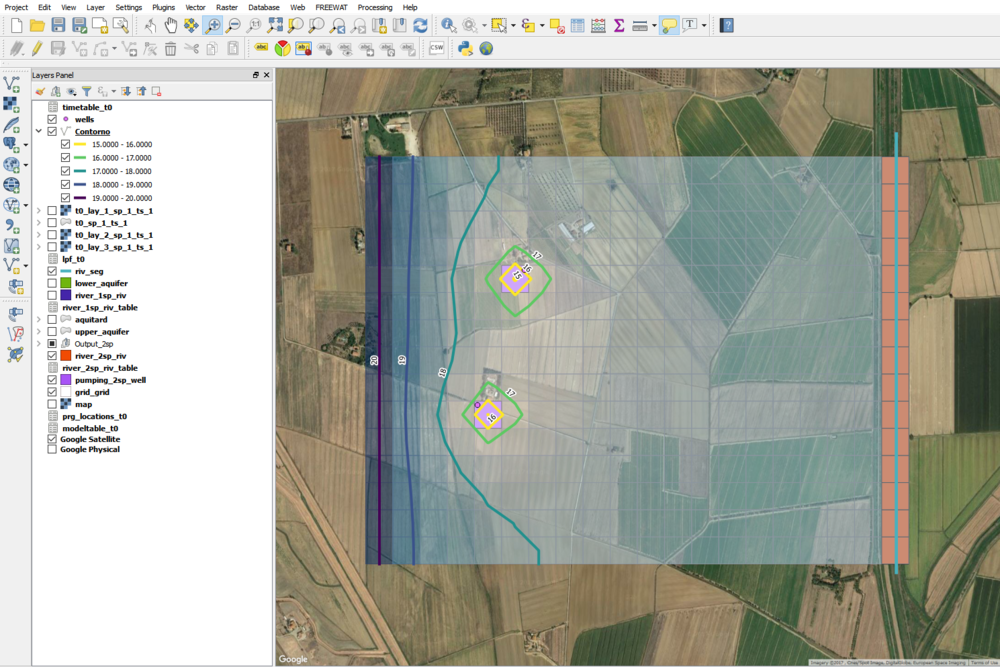Click the Statistical Summary sigma icon
This screenshot has width=1000, height=667.
[x=618, y=25]
